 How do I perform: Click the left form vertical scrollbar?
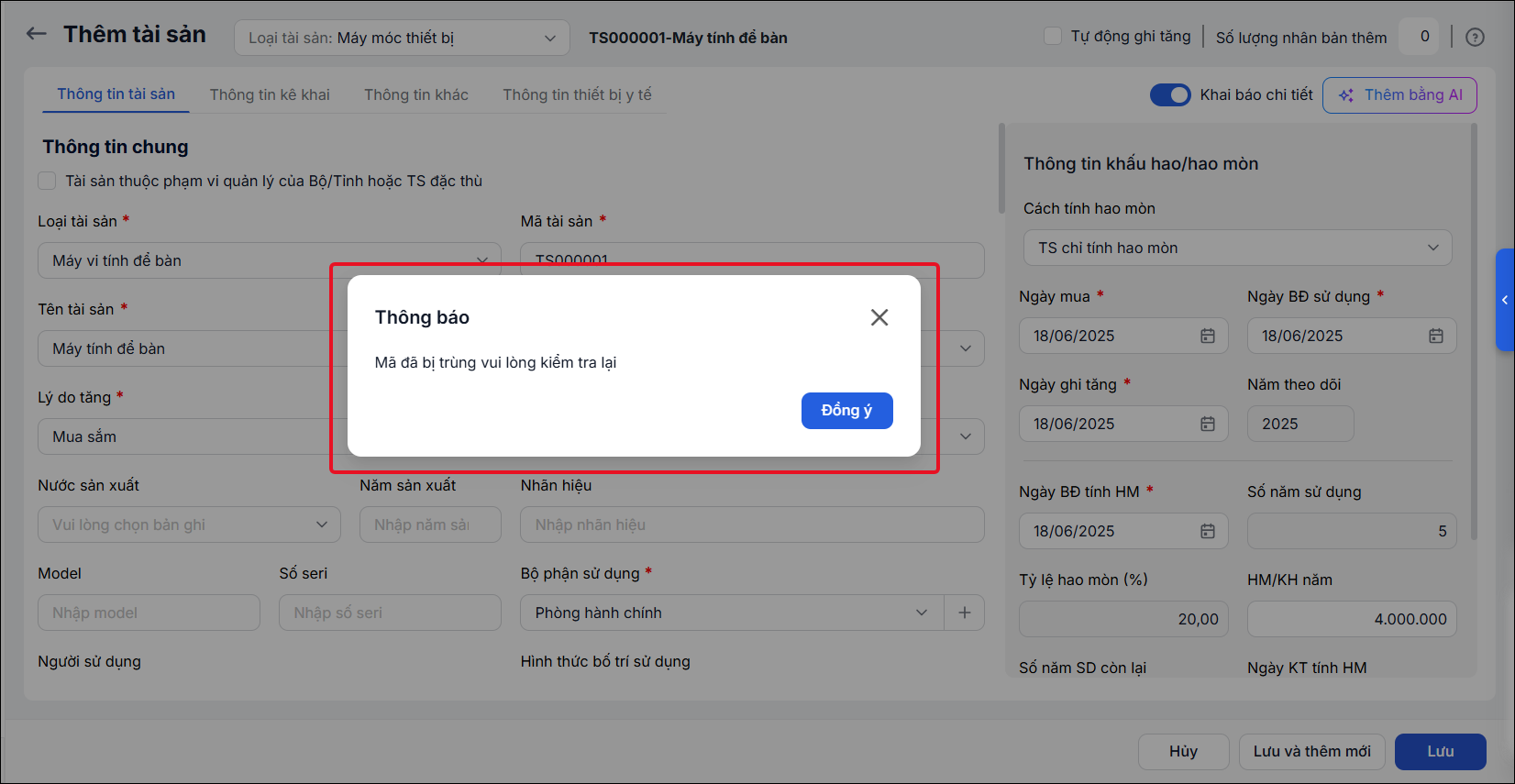click(x=1001, y=168)
